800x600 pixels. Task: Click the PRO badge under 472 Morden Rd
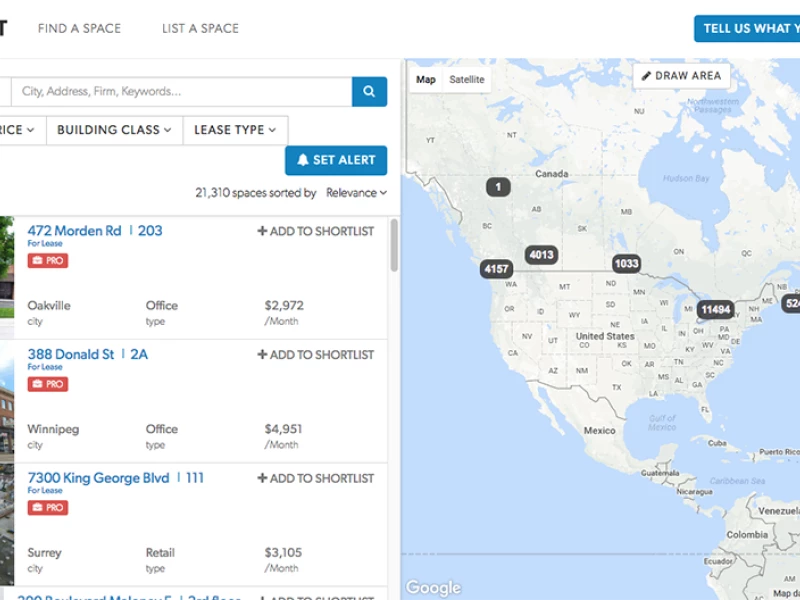coord(48,260)
